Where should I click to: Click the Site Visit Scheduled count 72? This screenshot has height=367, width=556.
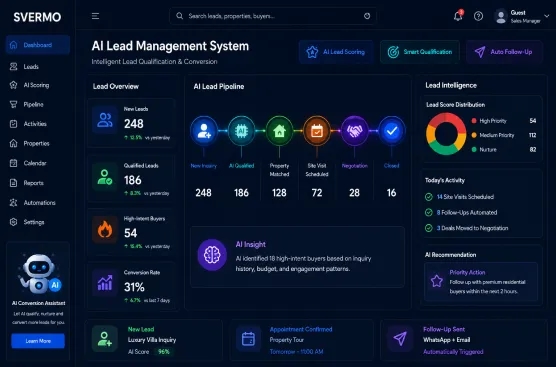pyautogui.click(x=317, y=193)
